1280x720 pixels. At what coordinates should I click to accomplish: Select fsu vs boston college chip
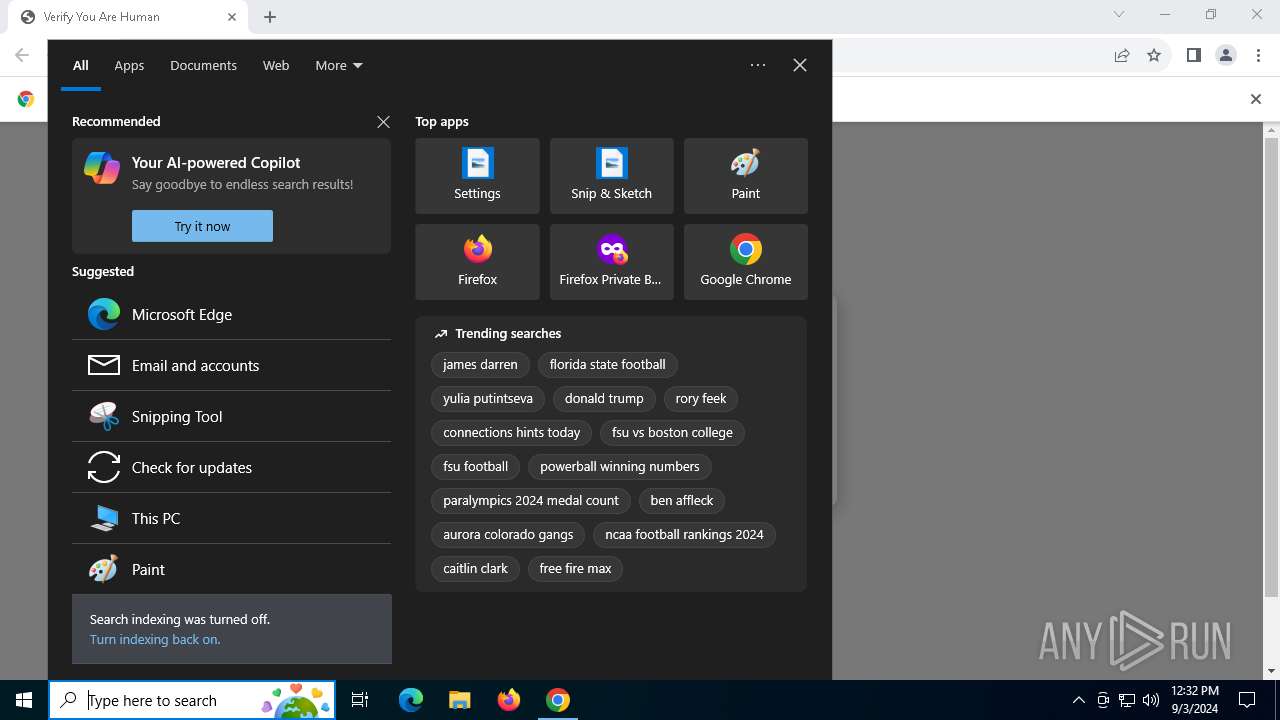672,433
